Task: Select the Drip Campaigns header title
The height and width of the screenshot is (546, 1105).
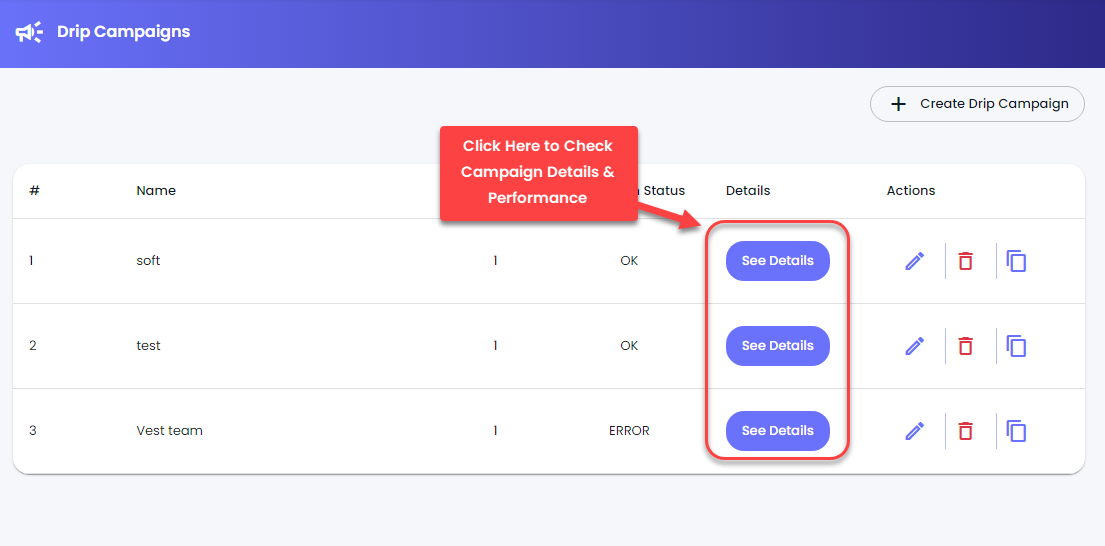Action: tap(123, 32)
